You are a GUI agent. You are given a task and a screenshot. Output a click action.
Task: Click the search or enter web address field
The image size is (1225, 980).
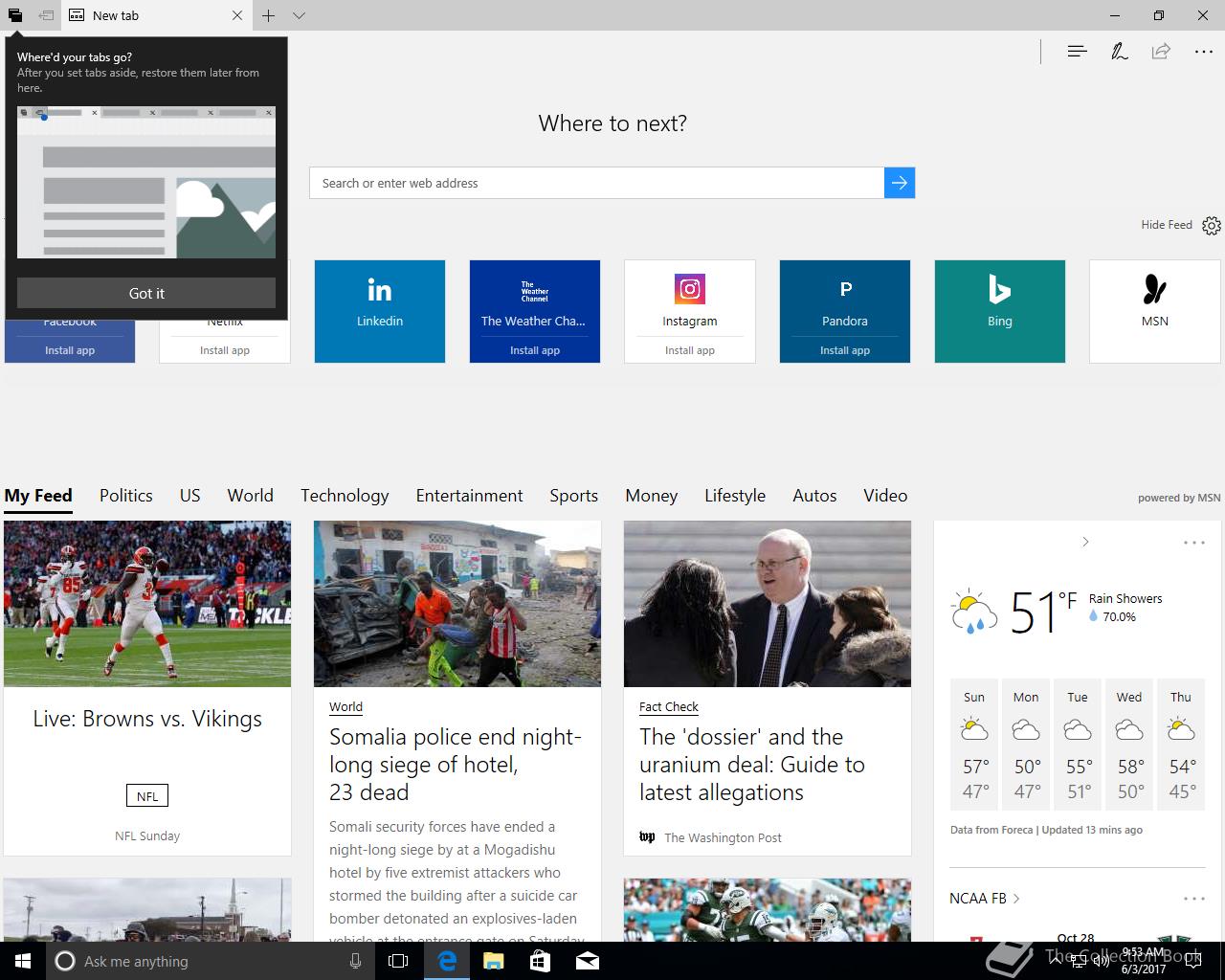pos(596,183)
